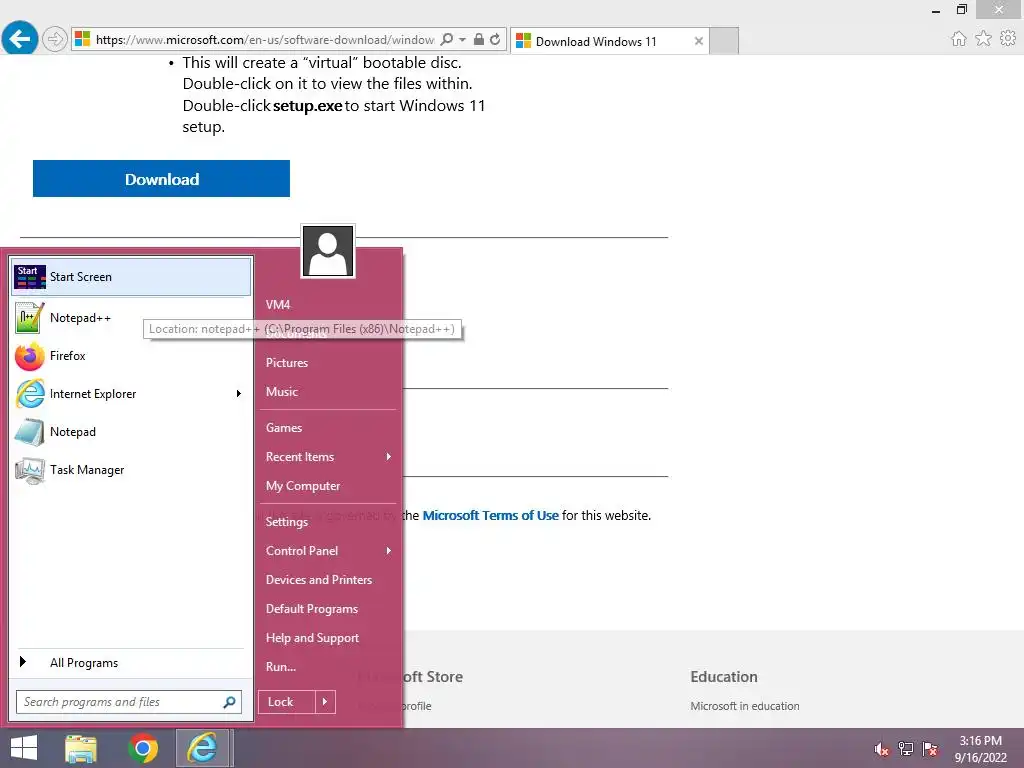1024x768 pixels.
Task: Click the address bar URL field
Action: point(264,40)
